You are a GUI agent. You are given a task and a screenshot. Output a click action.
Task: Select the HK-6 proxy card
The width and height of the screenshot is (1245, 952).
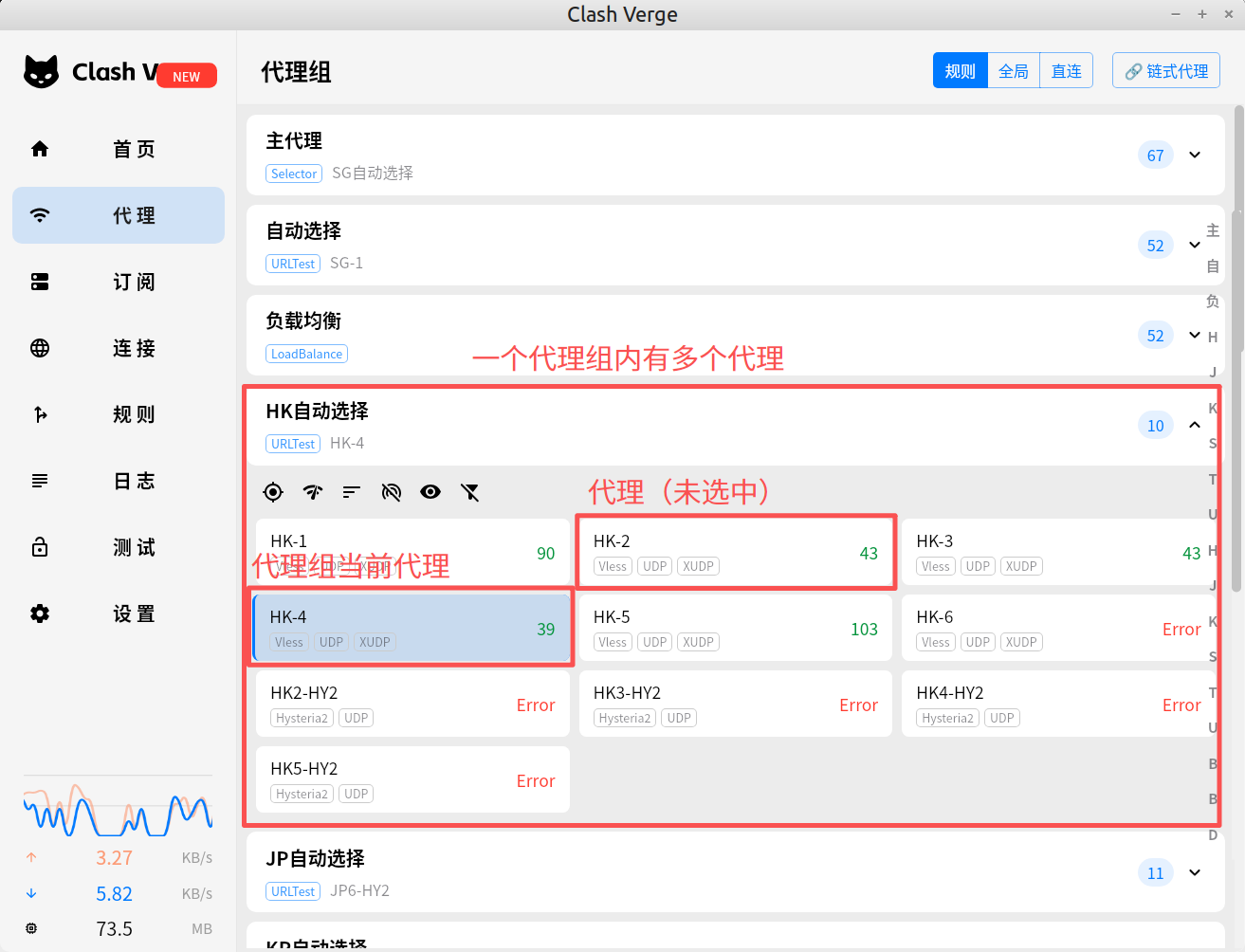(x=1058, y=628)
